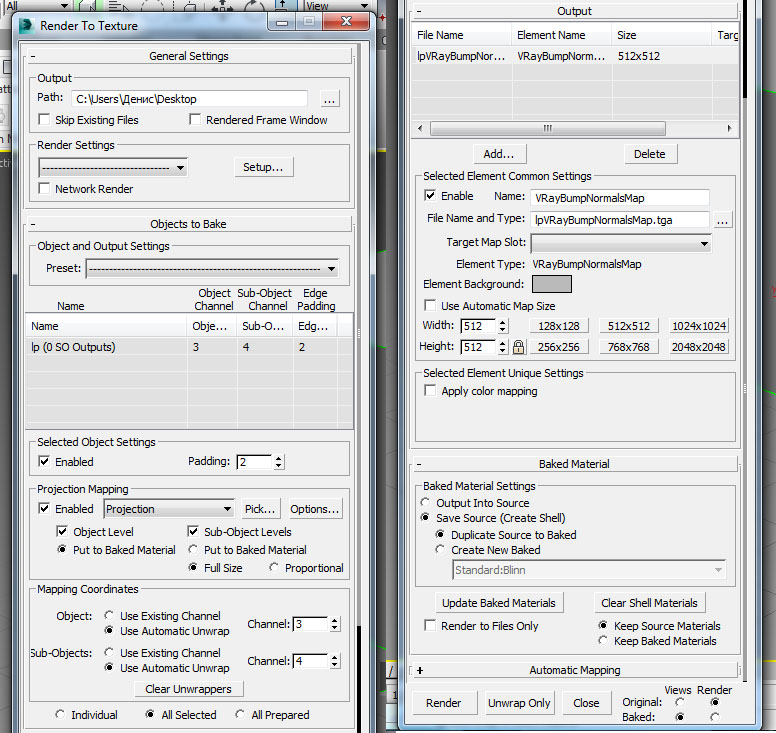The width and height of the screenshot is (776, 733).
Task: Click Pick button in Projection Mapping
Action: (260, 509)
